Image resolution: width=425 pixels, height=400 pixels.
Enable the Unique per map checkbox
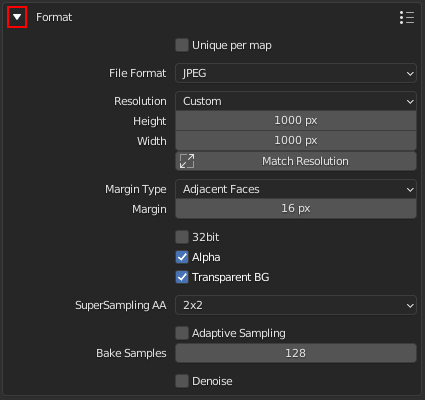(x=182, y=45)
